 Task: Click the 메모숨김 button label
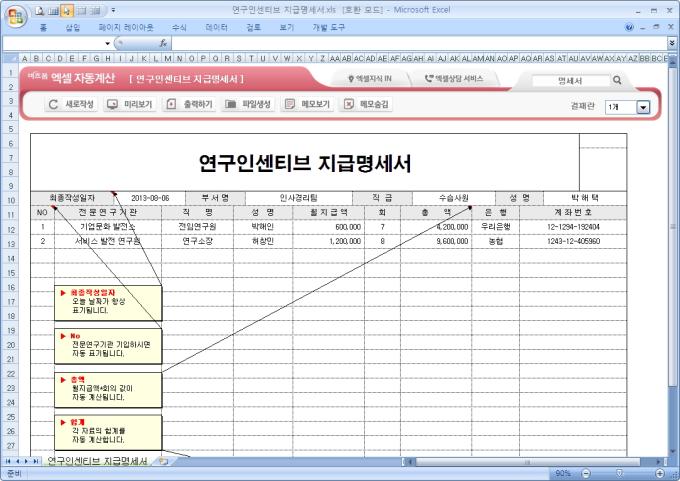click(x=374, y=104)
